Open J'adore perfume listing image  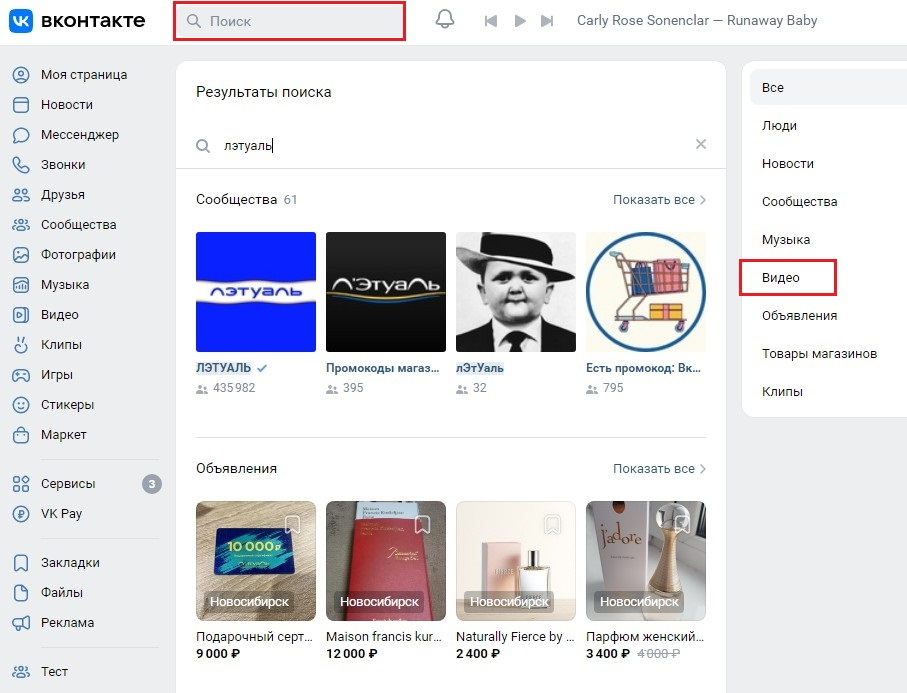point(646,561)
